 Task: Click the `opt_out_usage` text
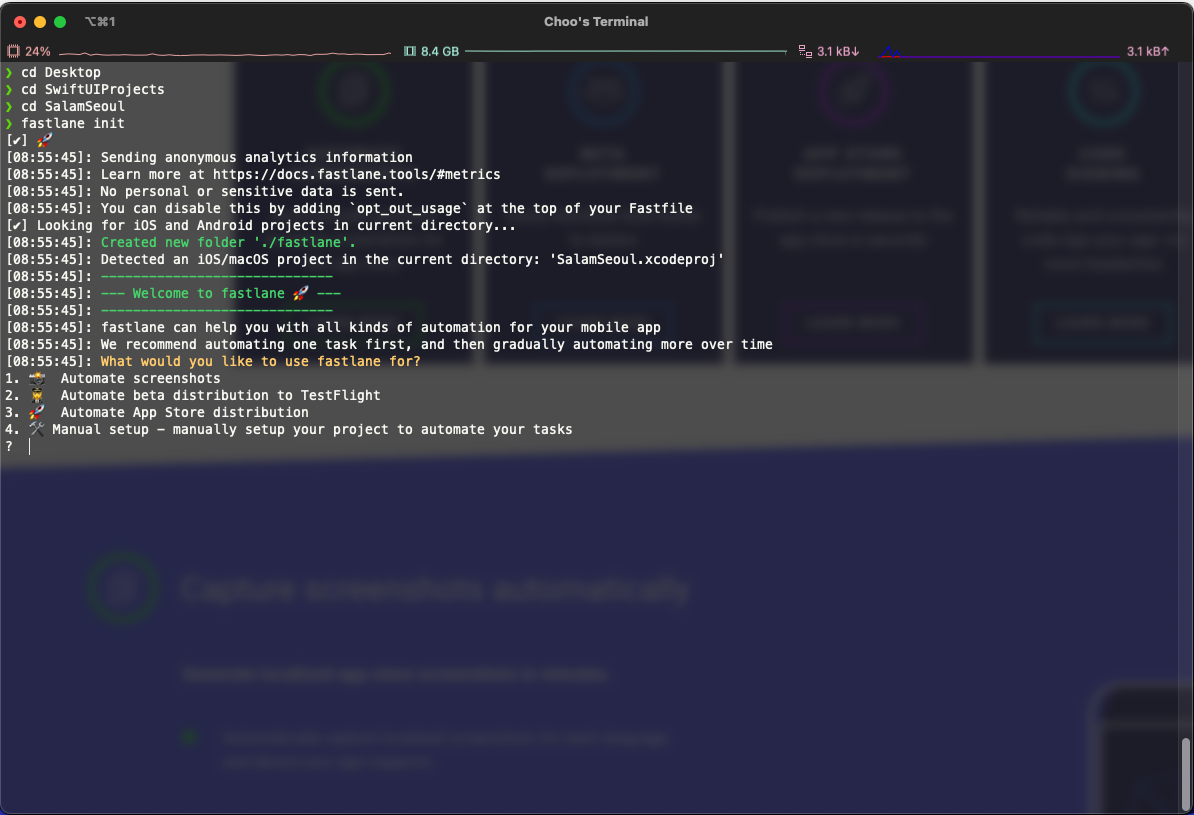point(409,209)
